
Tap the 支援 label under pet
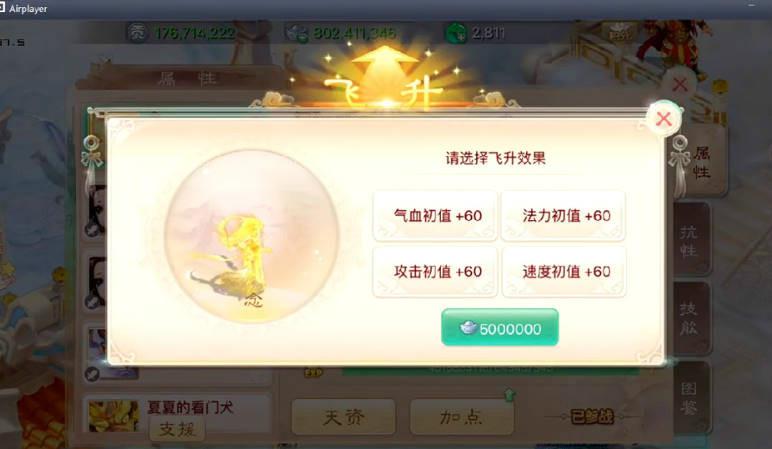pyautogui.click(x=177, y=430)
